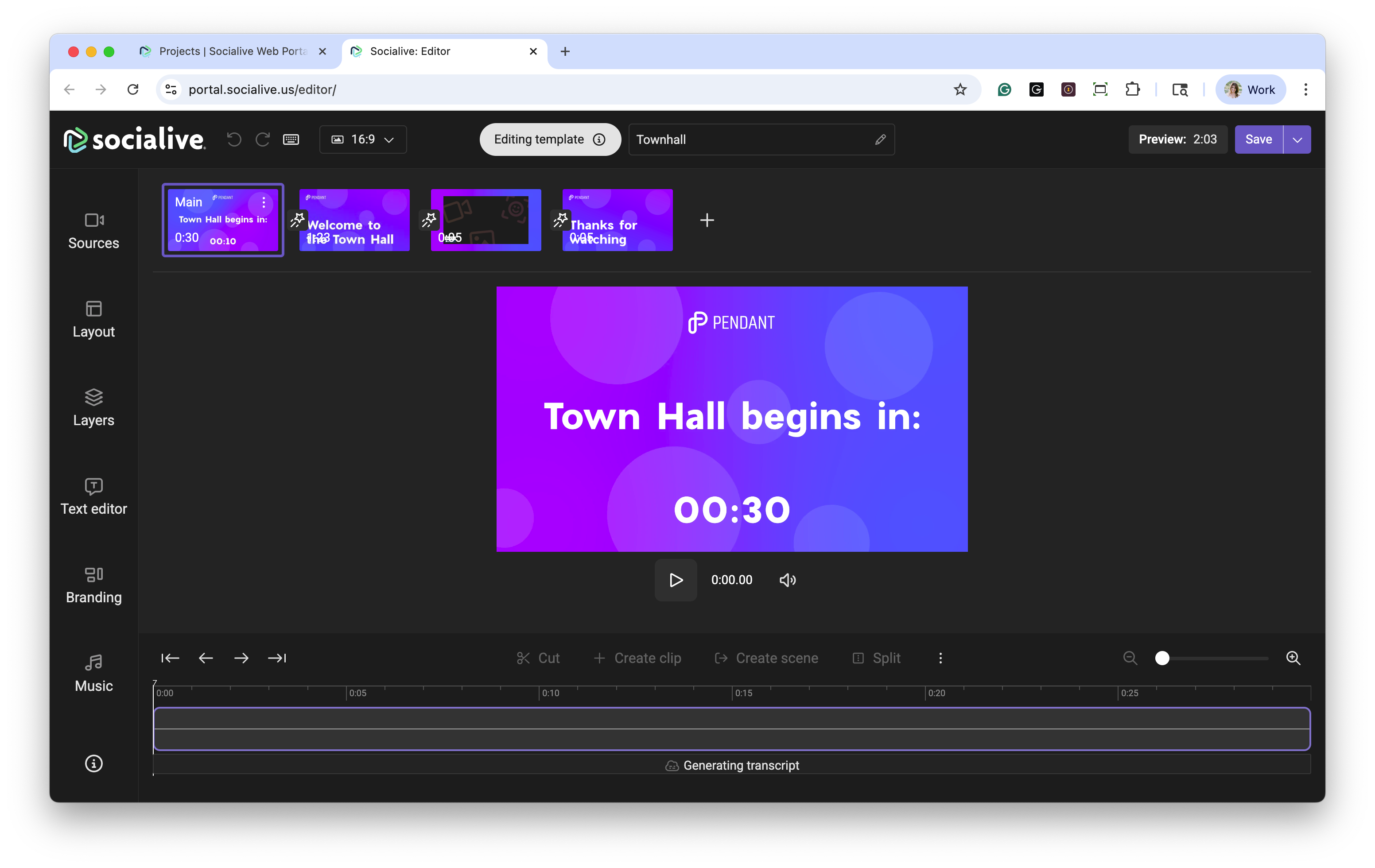The width and height of the screenshot is (1375, 868).
Task: Open the Branding panel
Action: point(93,585)
